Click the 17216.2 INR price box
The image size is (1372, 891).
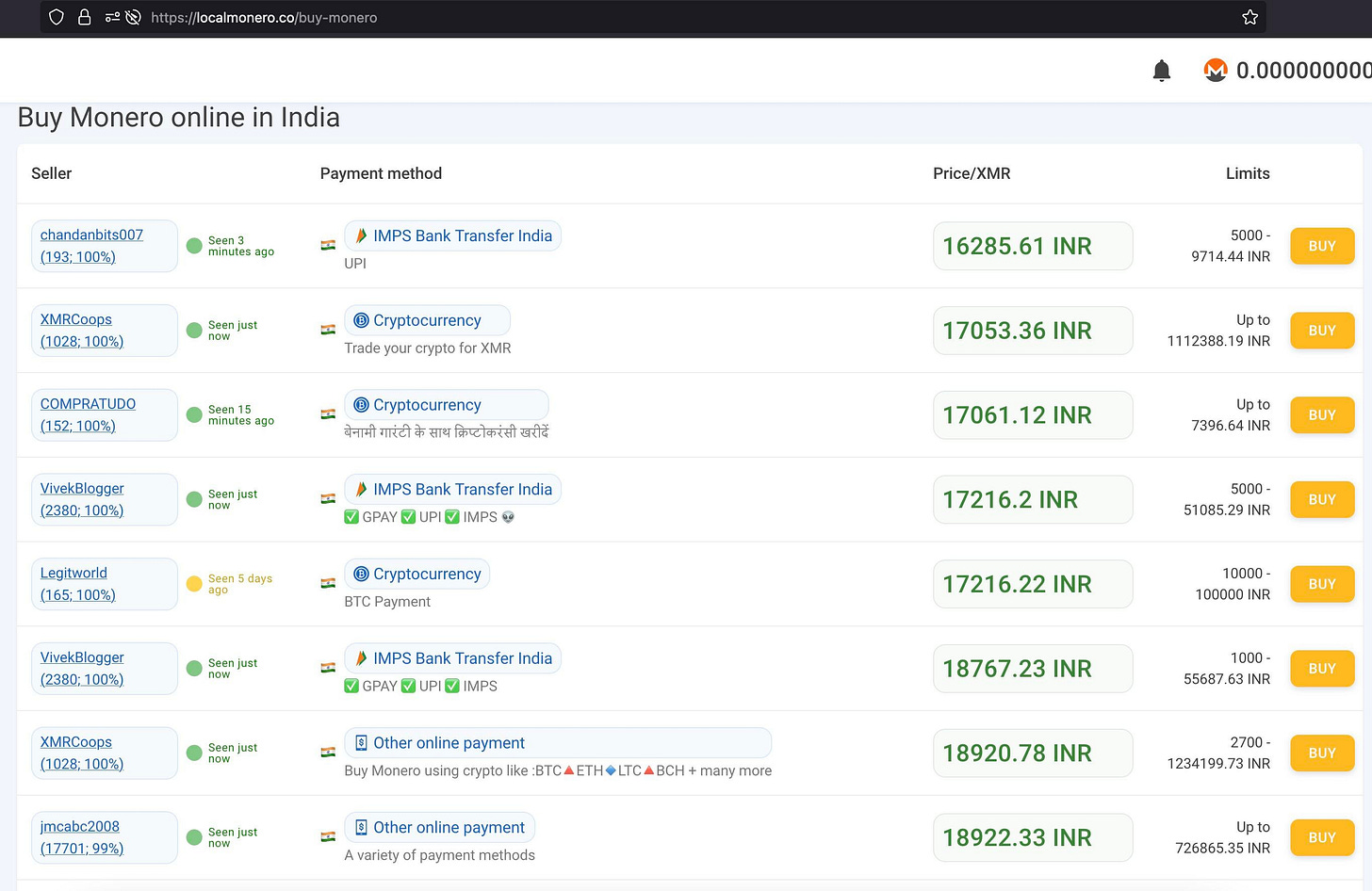[1033, 499]
